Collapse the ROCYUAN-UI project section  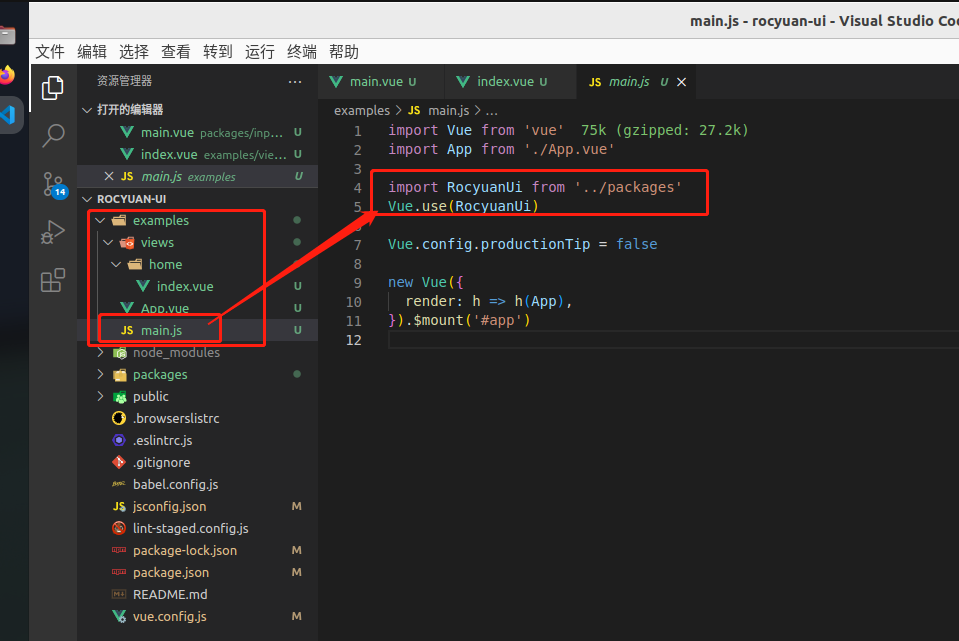pos(87,199)
